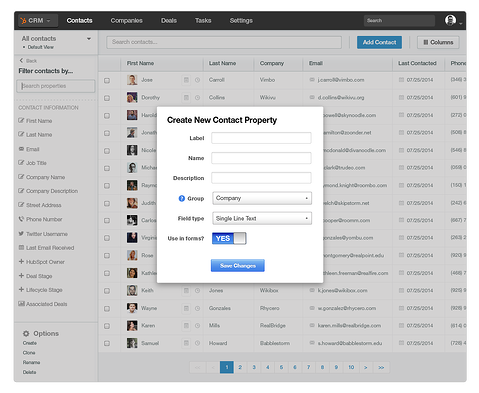Focus the Search properties field
The image size is (479, 393).
(56, 86)
